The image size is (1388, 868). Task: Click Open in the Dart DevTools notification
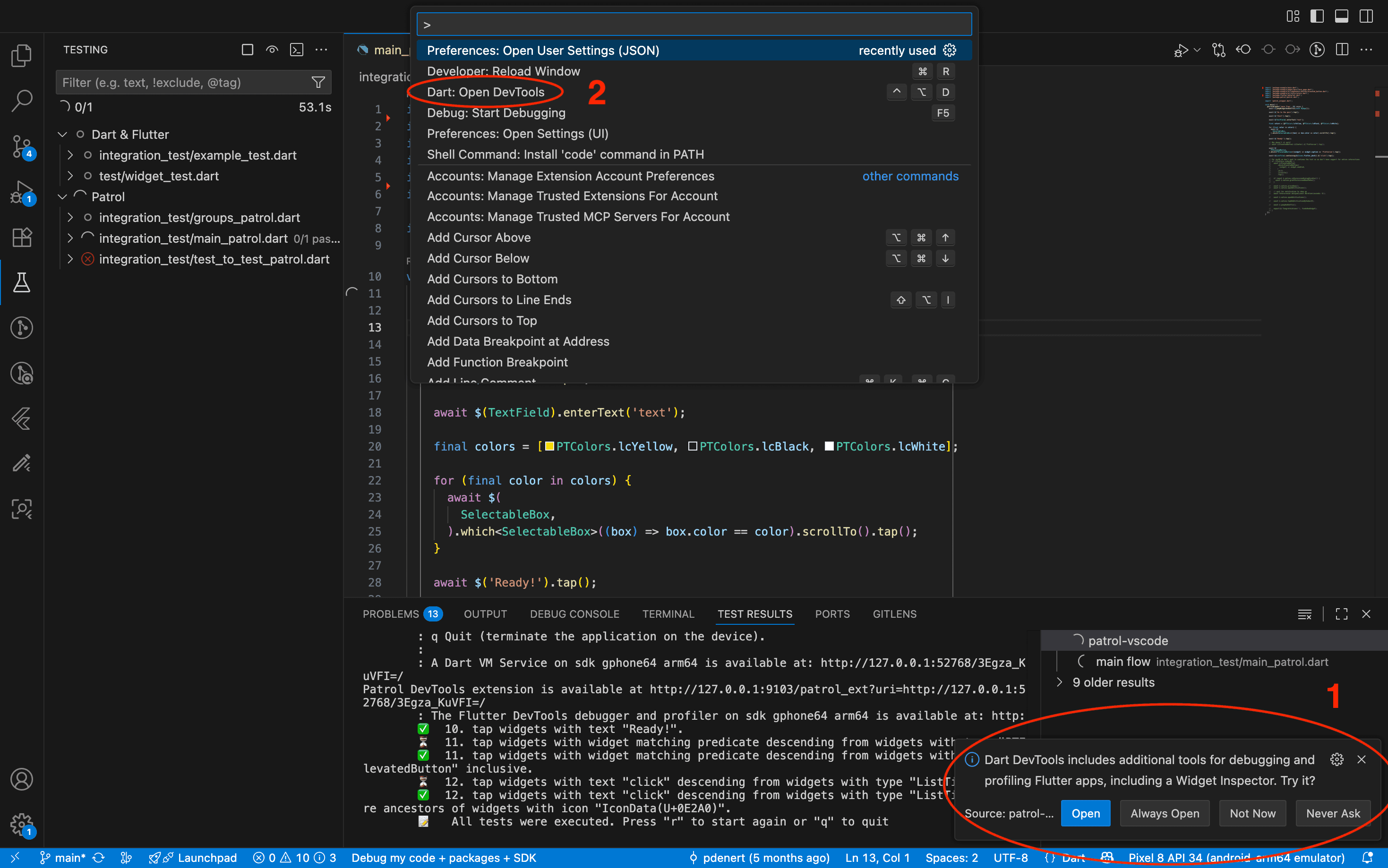pos(1085,813)
